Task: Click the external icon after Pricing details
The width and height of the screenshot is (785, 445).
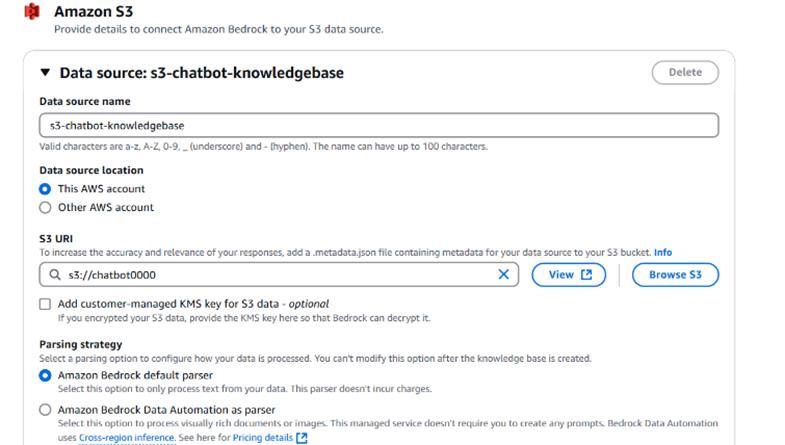Action: point(301,438)
